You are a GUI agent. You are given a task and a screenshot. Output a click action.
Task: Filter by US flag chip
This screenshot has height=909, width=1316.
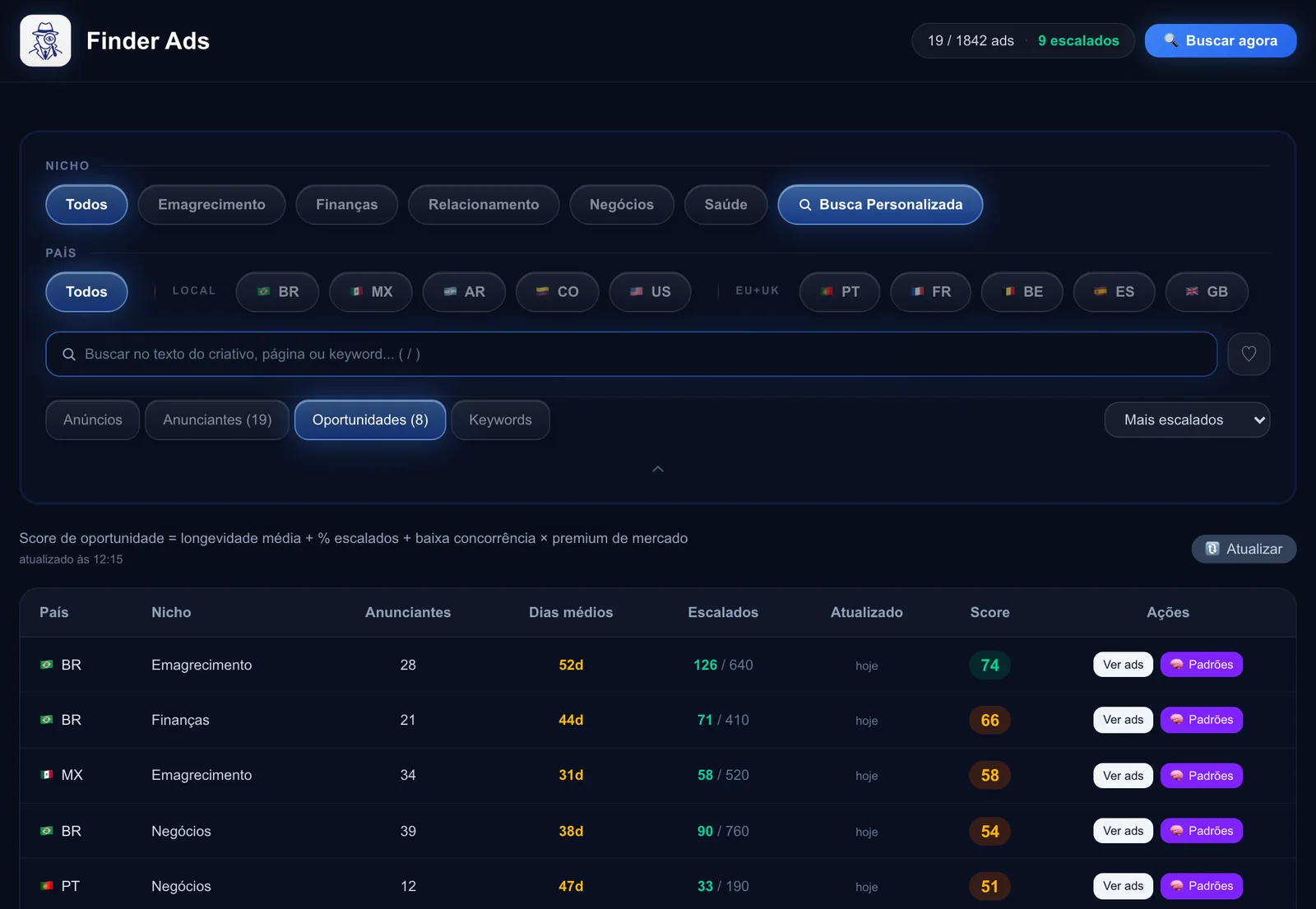[650, 291]
